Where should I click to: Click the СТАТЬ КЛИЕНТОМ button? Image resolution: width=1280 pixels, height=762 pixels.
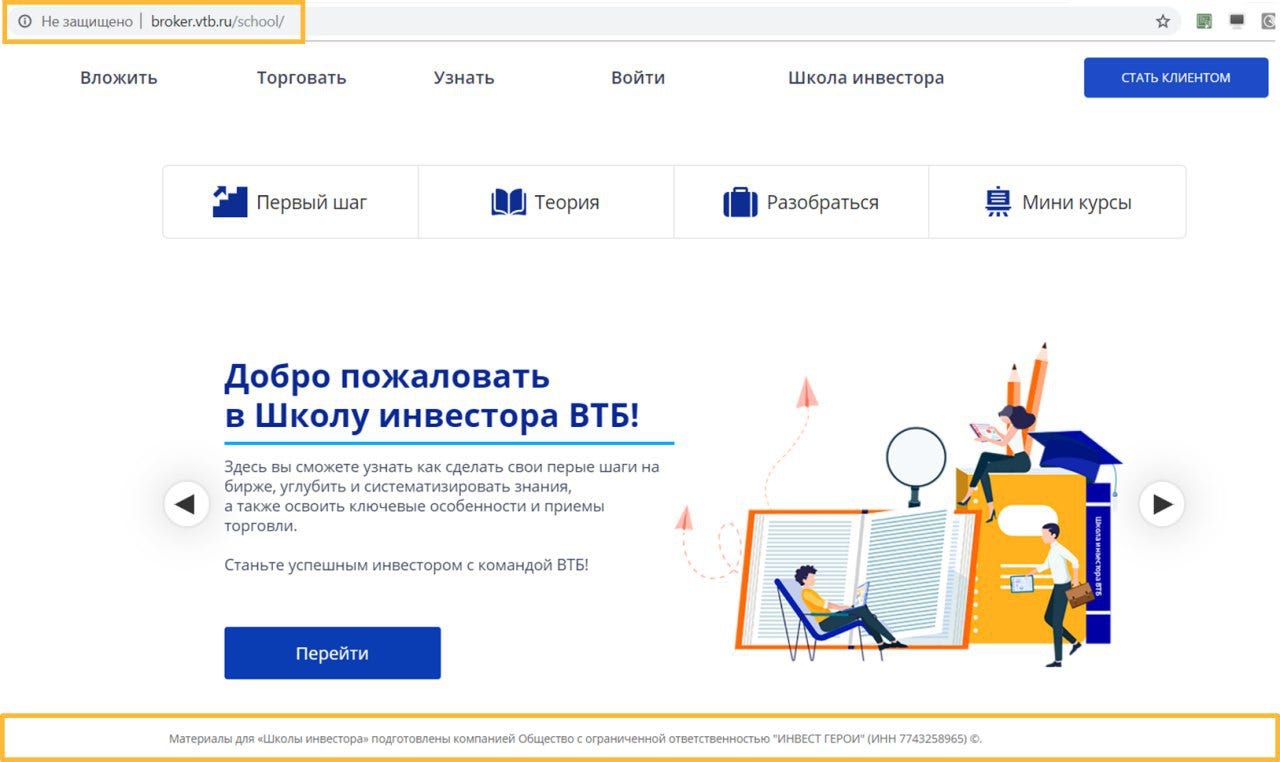coord(1176,77)
